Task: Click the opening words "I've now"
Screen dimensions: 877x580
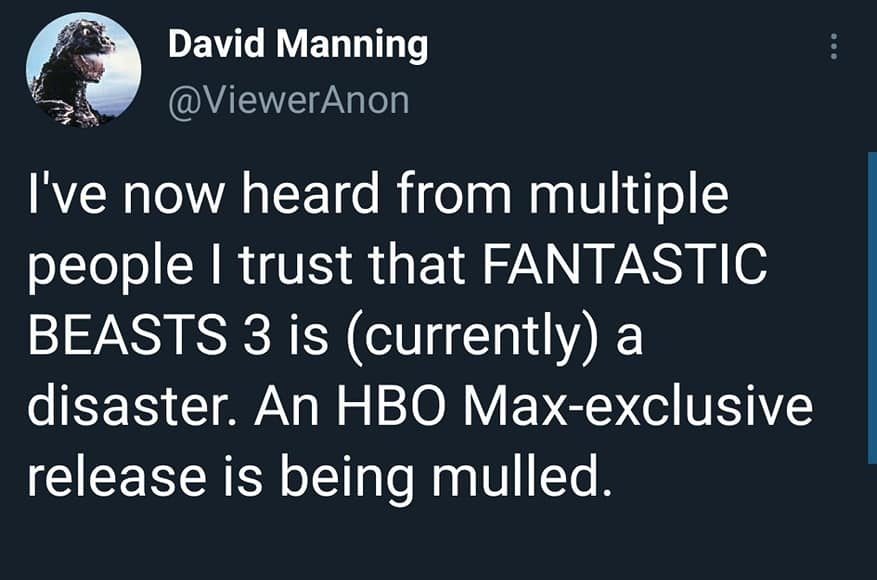Action: click(125, 193)
